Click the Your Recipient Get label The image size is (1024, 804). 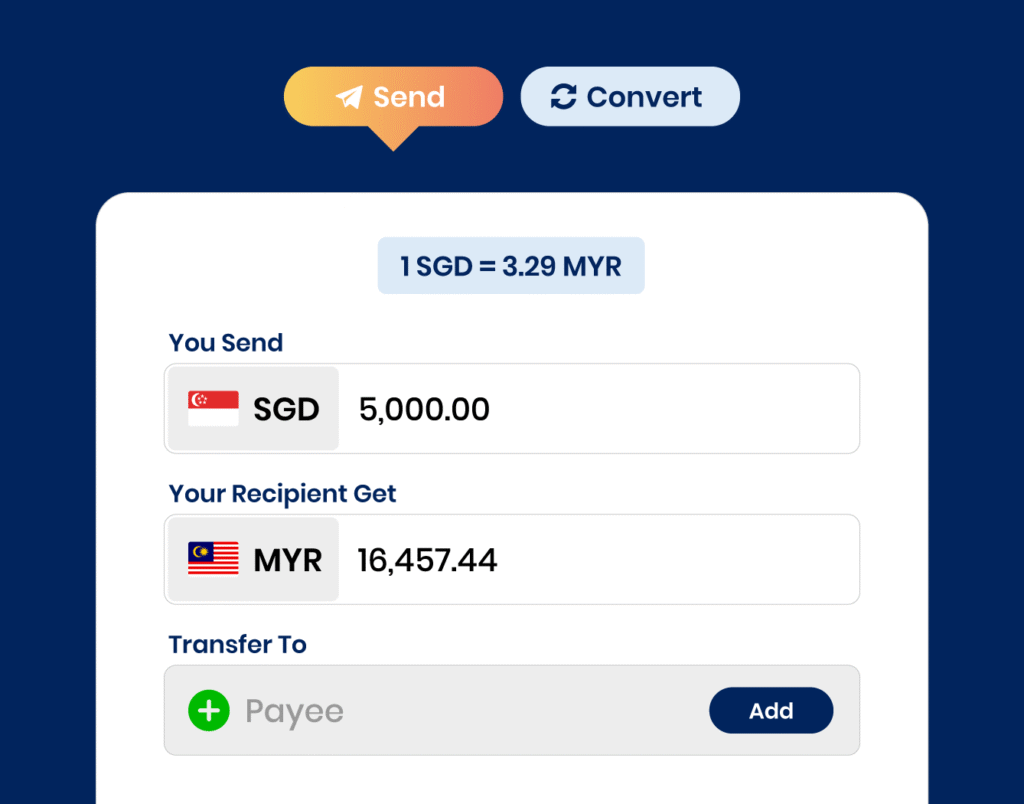pyautogui.click(x=282, y=493)
